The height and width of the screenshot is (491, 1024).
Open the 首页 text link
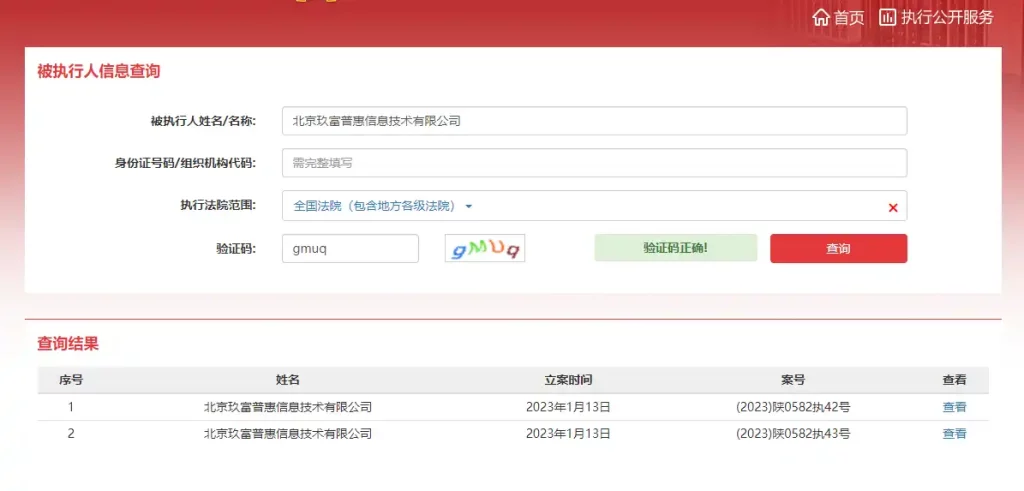point(849,17)
